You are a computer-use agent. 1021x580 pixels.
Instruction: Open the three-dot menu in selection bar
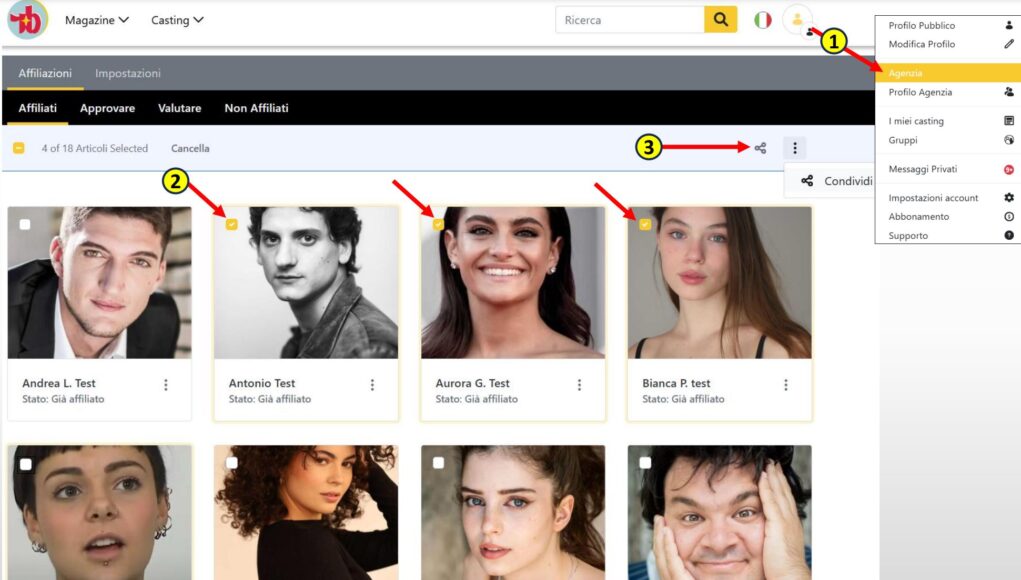pyautogui.click(x=794, y=148)
